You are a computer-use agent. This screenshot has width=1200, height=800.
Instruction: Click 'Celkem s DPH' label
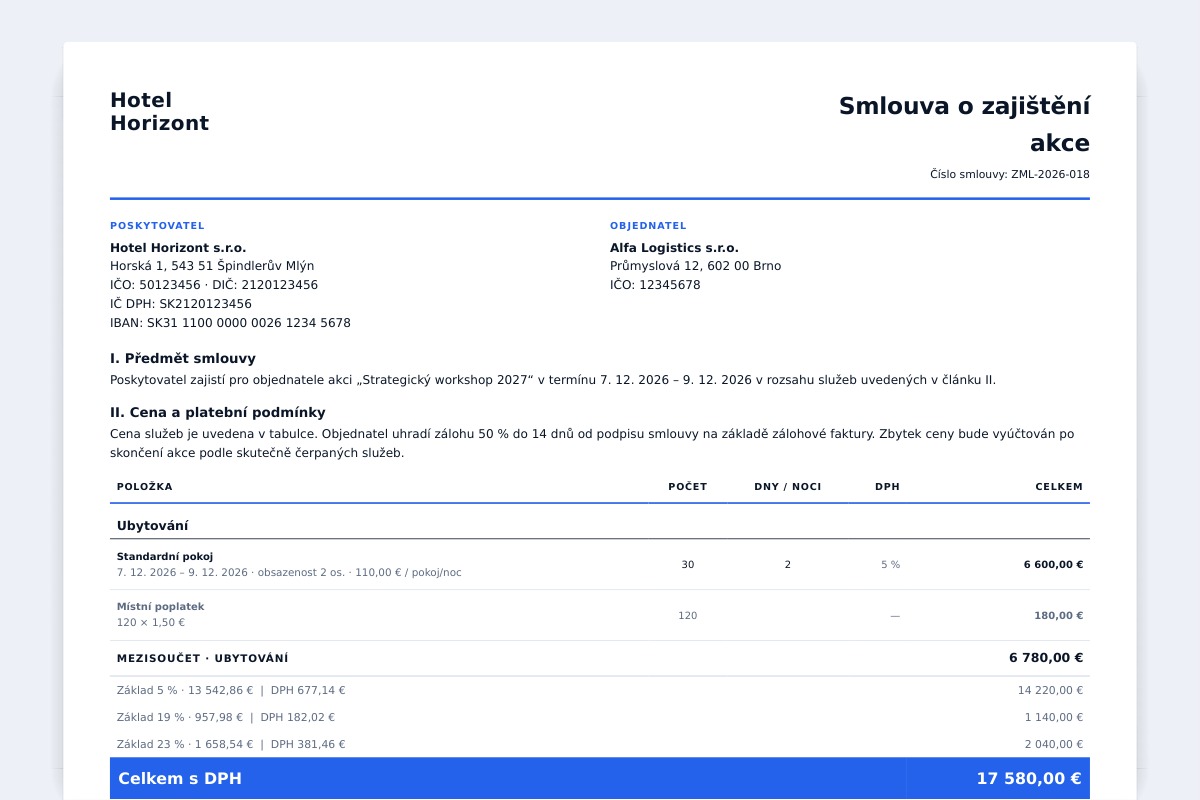(x=180, y=778)
